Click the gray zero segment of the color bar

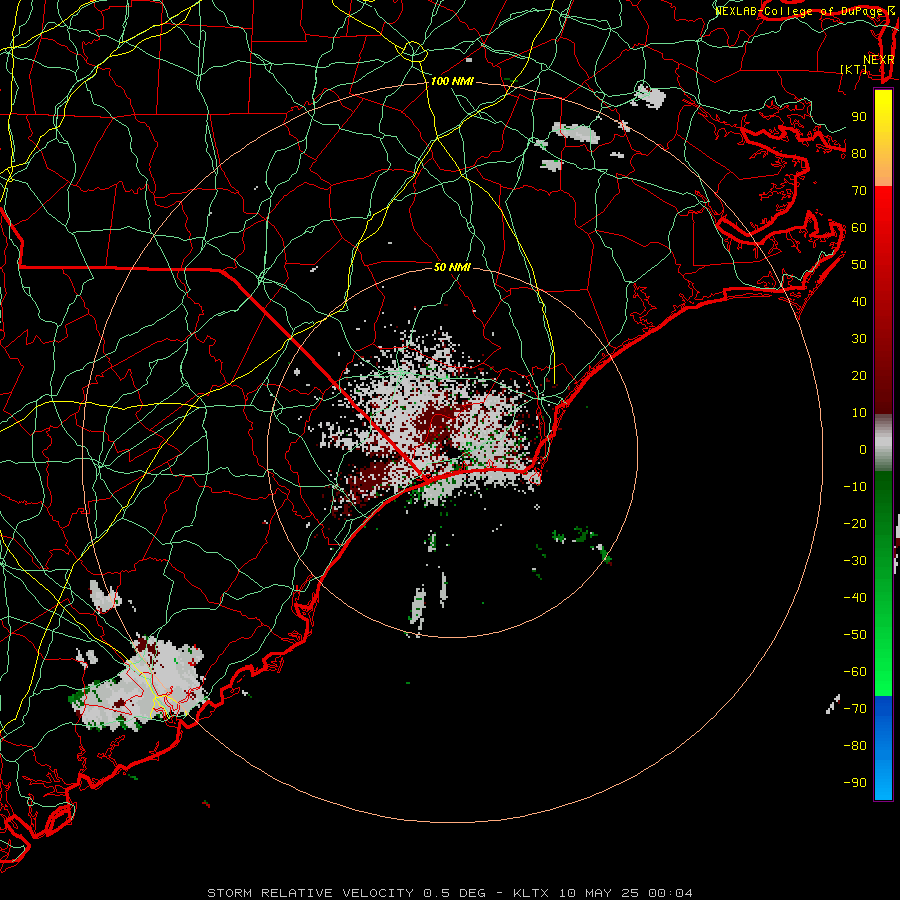[x=883, y=443]
